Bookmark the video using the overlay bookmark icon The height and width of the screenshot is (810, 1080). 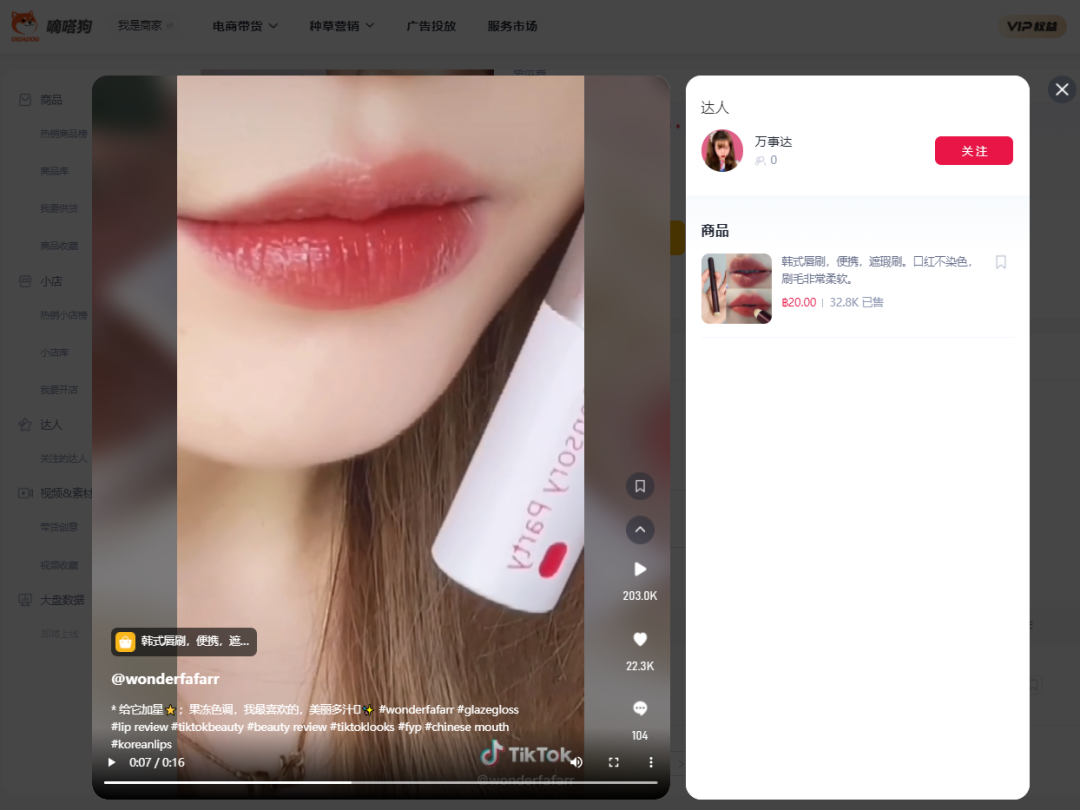point(640,486)
